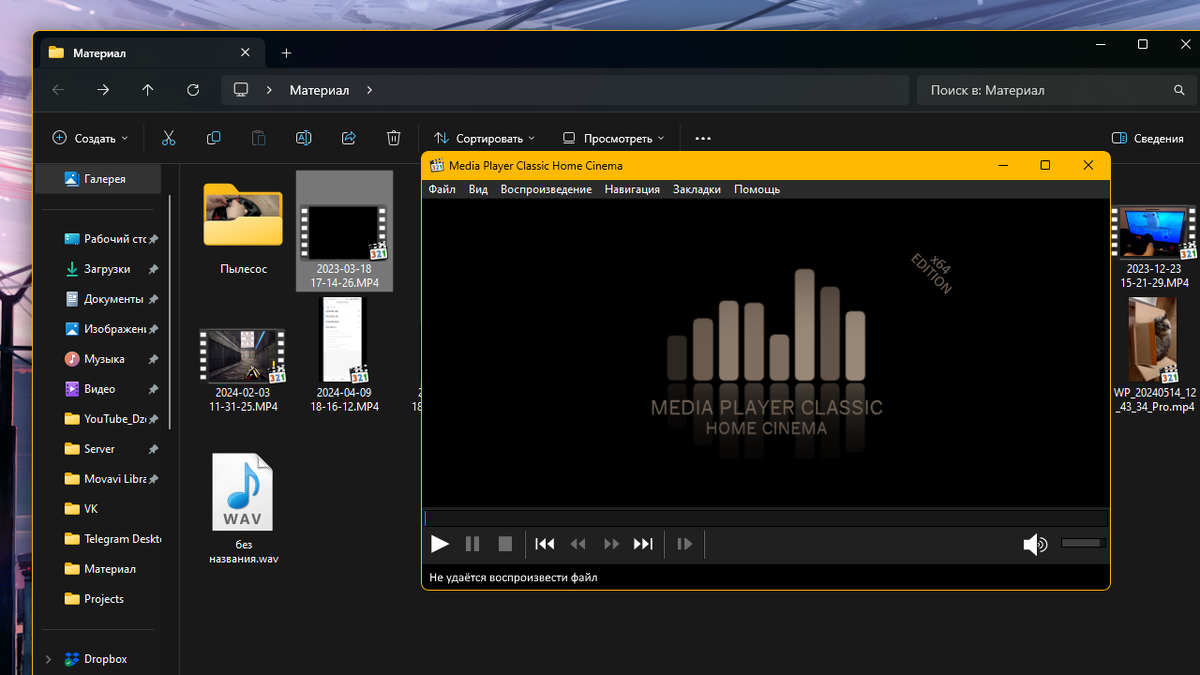
Task: Click the paste icon in Explorer toolbar
Action: pos(258,138)
